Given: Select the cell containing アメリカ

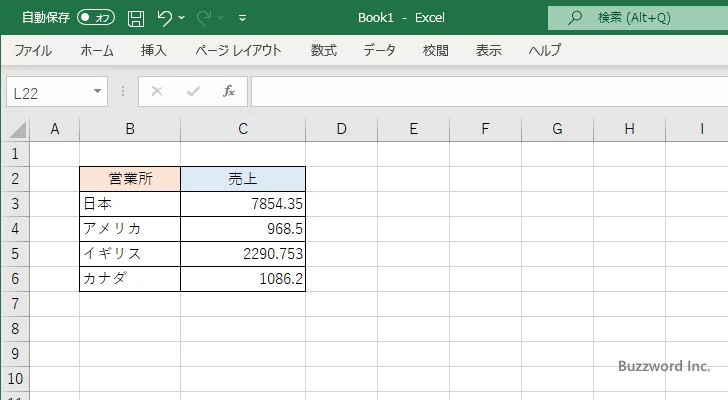Looking at the screenshot, I should click(130, 229).
